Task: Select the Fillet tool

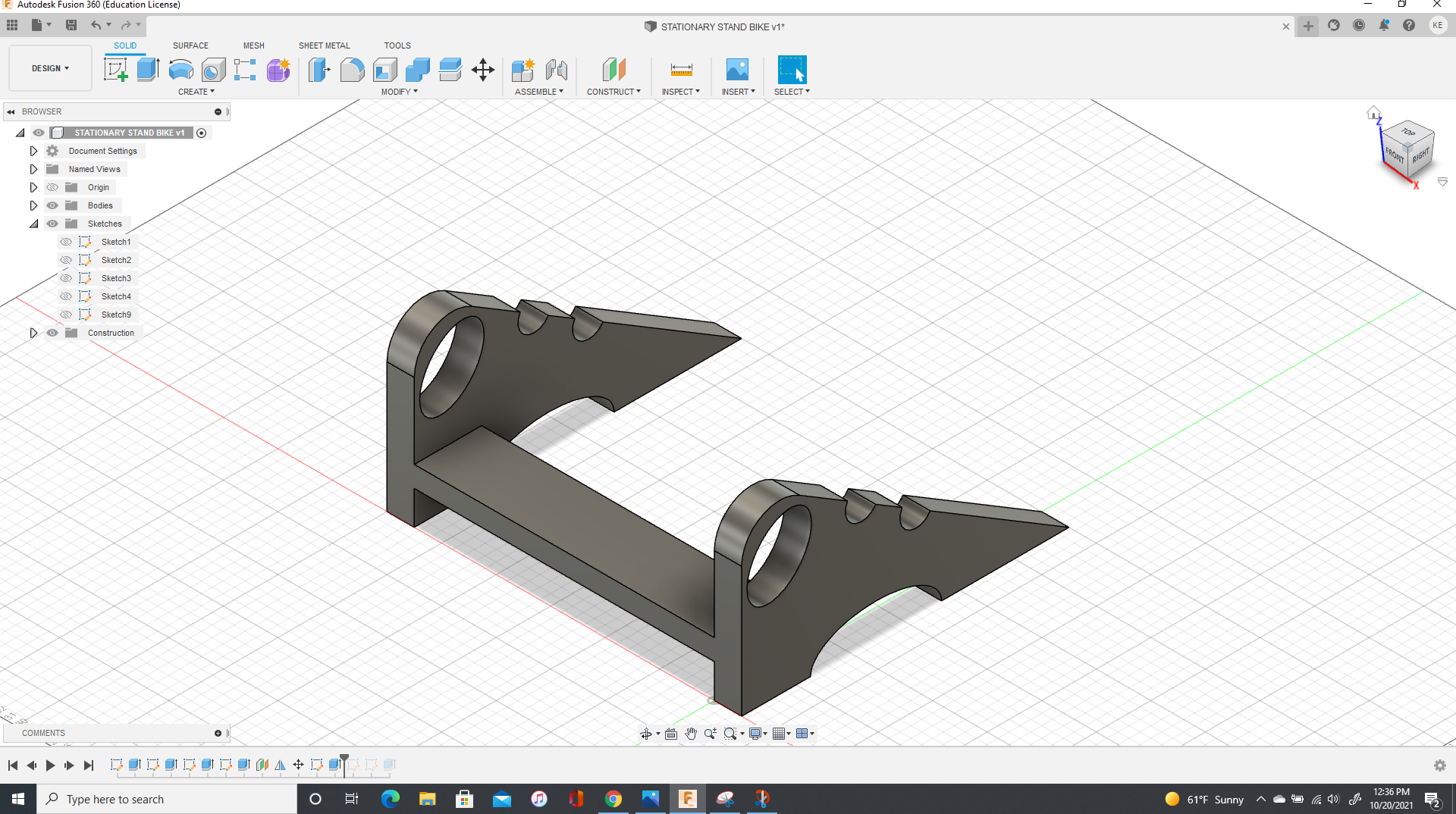Action: click(352, 69)
